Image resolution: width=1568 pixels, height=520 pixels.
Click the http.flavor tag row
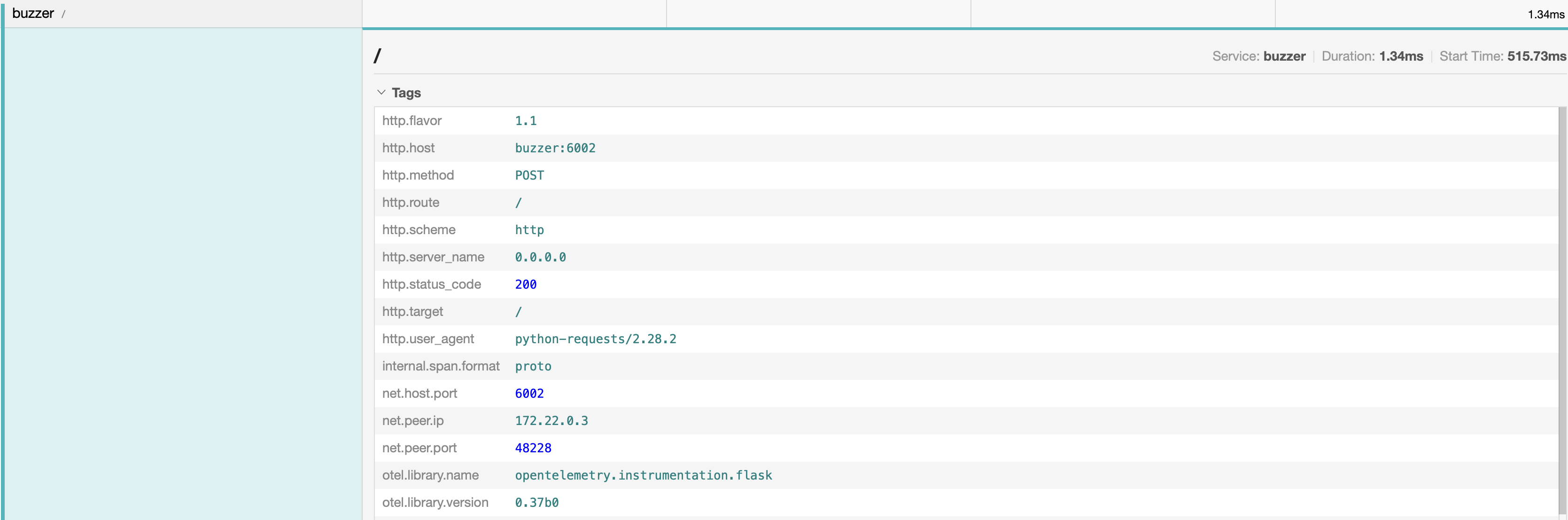coord(966,120)
